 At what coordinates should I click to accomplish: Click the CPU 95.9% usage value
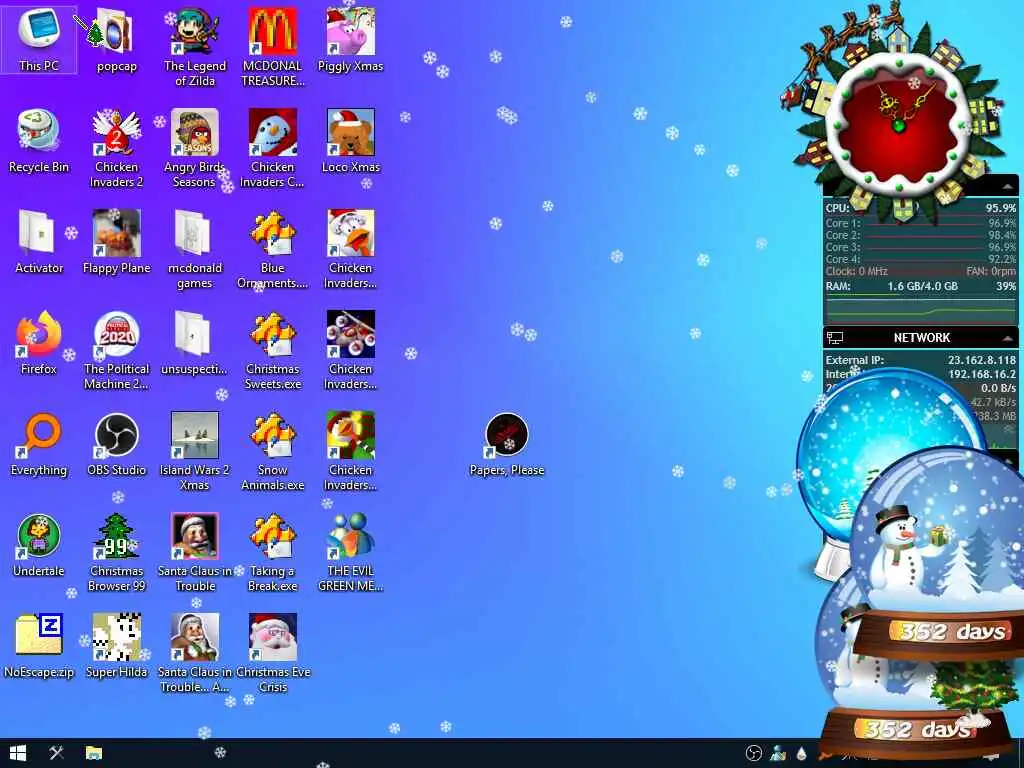coord(1000,208)
